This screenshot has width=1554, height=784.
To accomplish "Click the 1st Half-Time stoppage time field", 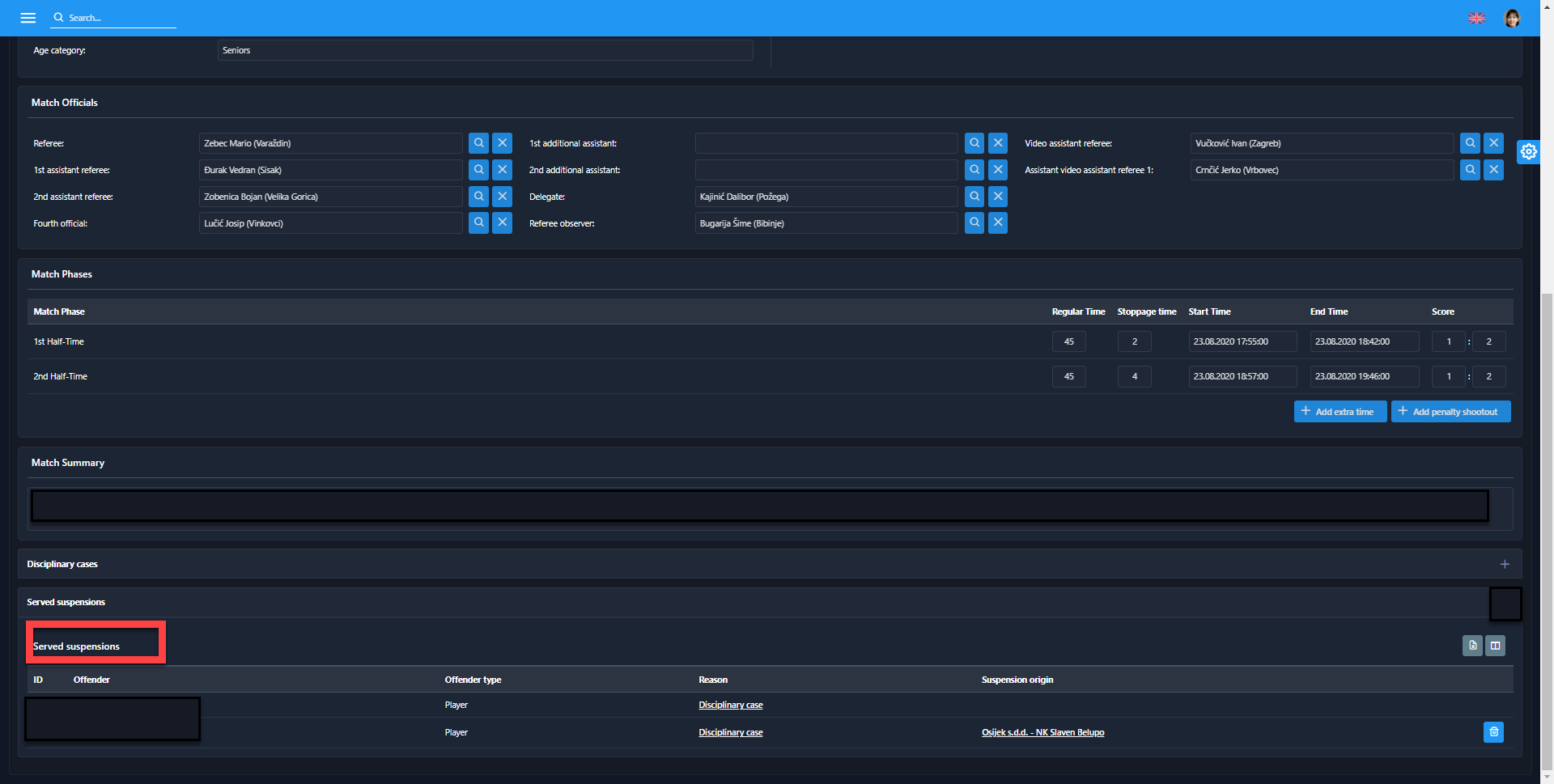I will point(1134,341).
